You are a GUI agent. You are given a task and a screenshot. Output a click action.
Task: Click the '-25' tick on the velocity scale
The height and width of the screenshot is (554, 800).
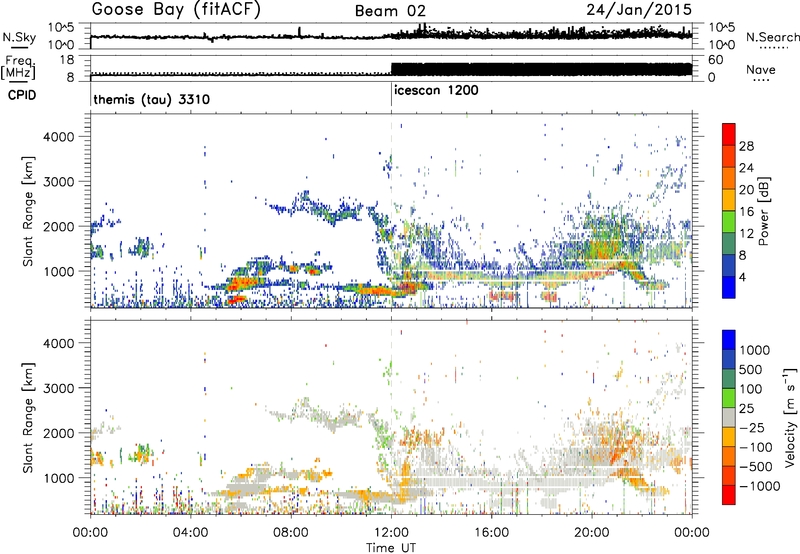(x=752, y=427)
